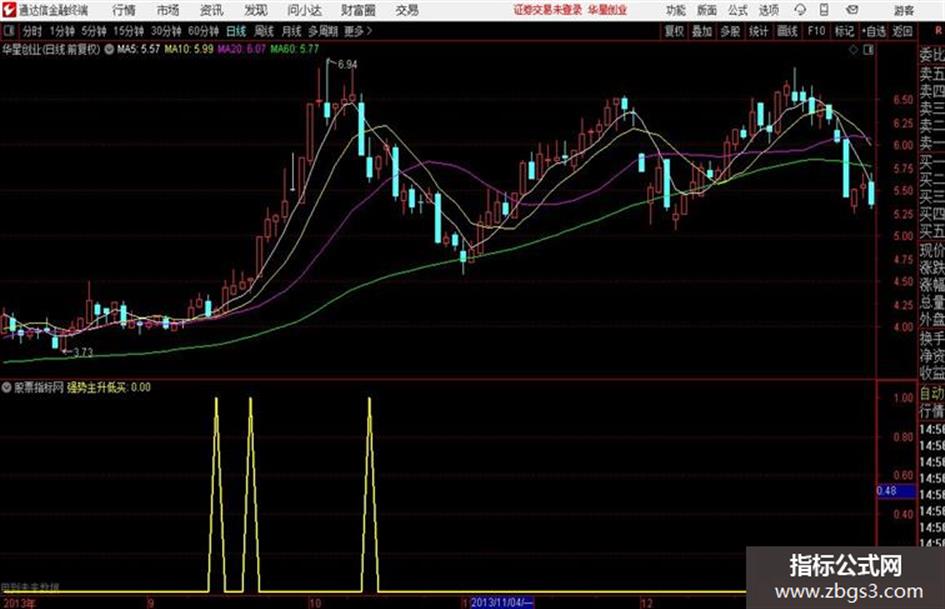The image size is (945, 609).
Task: Click the MA5: 5.57 value label
Action: [x=138, y=49]
